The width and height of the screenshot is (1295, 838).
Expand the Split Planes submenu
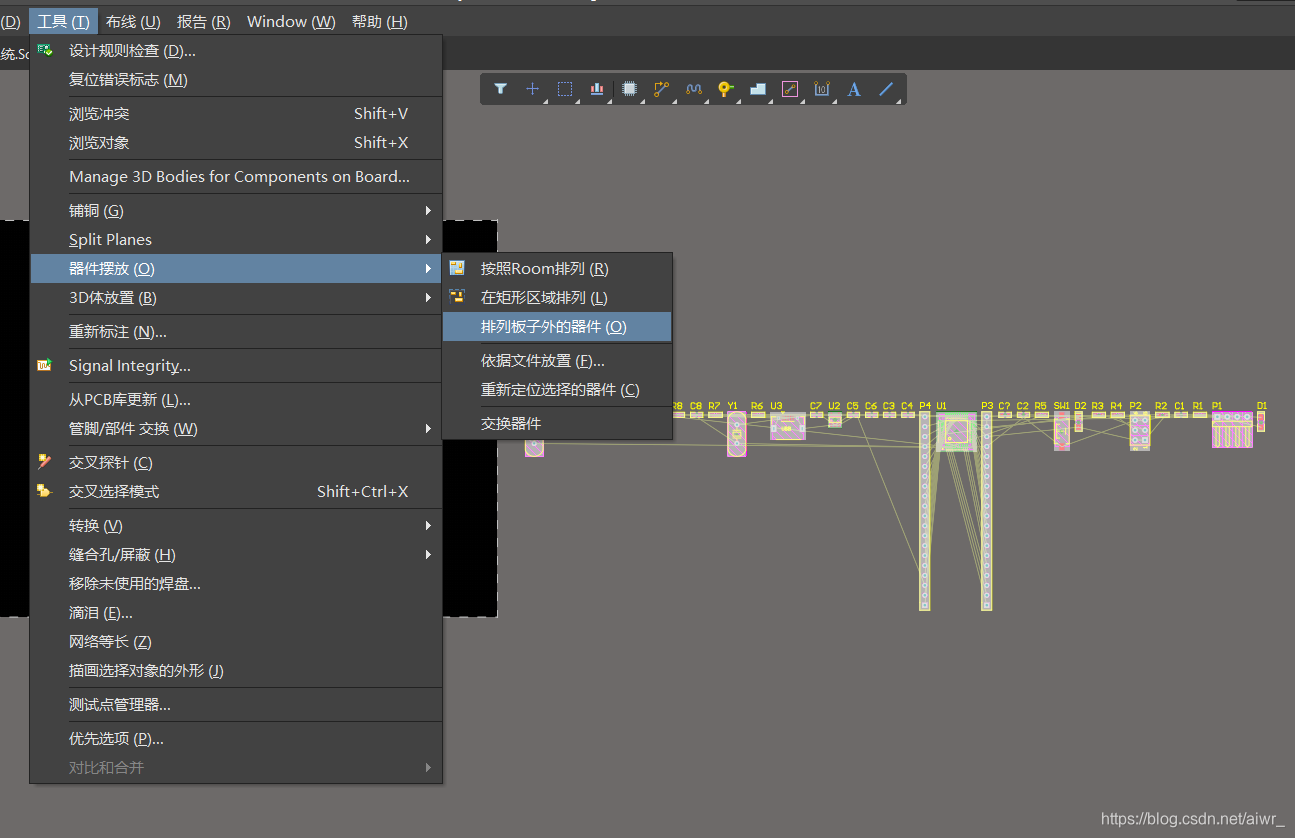[x=236, y=239]
